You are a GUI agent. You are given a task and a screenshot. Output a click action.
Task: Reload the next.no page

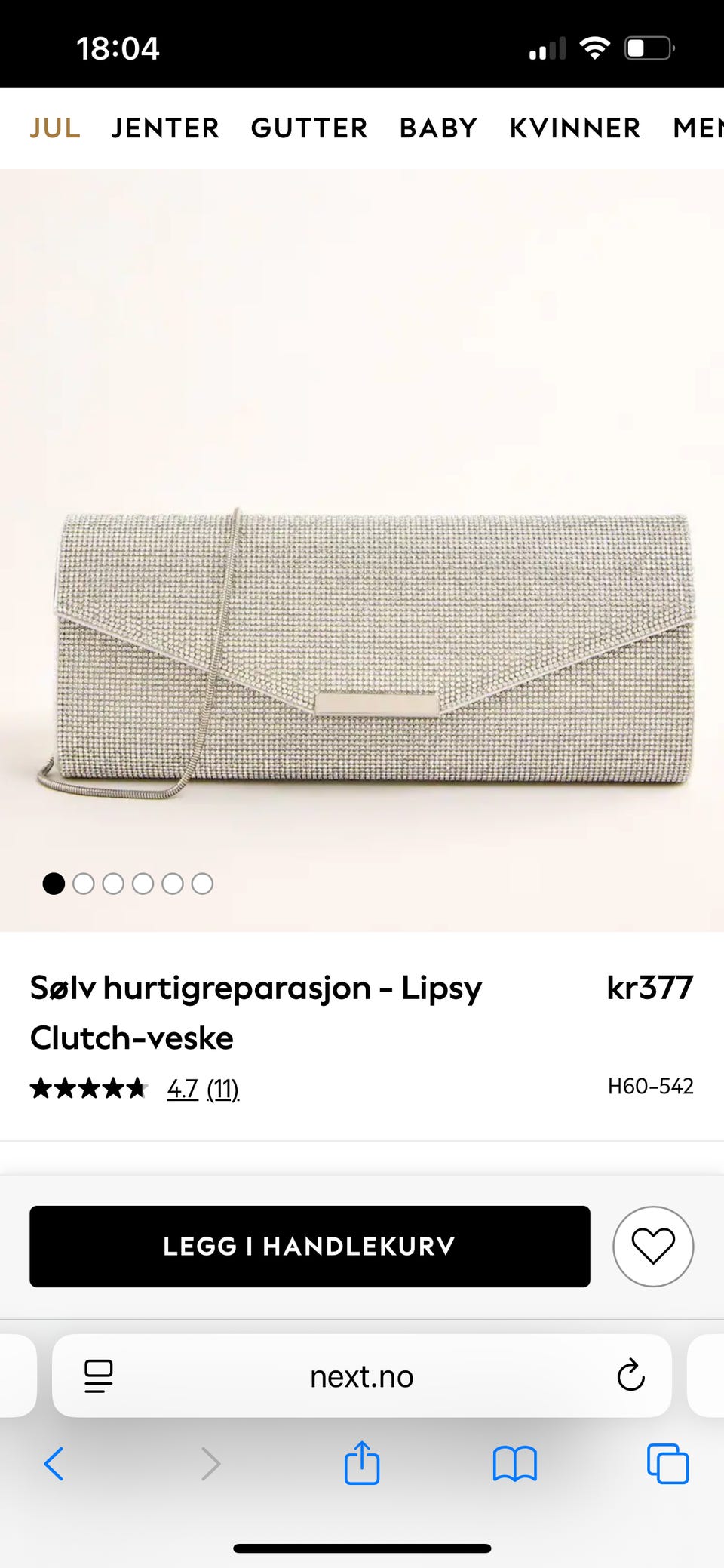[630, 1376]
